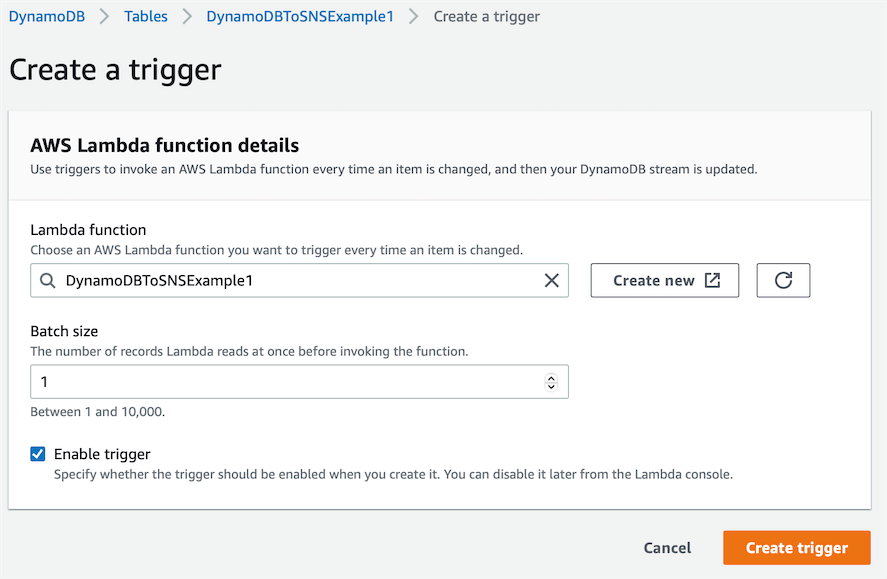Disable the Enable trigger checkbox
887x579 pixels.
(37, 453)
